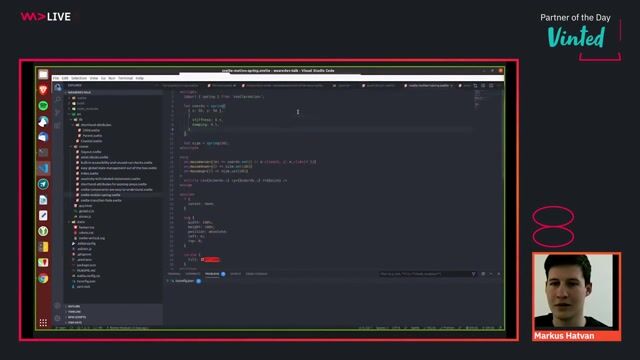Launch Files from the Ubuntu dock
640x360 pixels.
[43, 74]
